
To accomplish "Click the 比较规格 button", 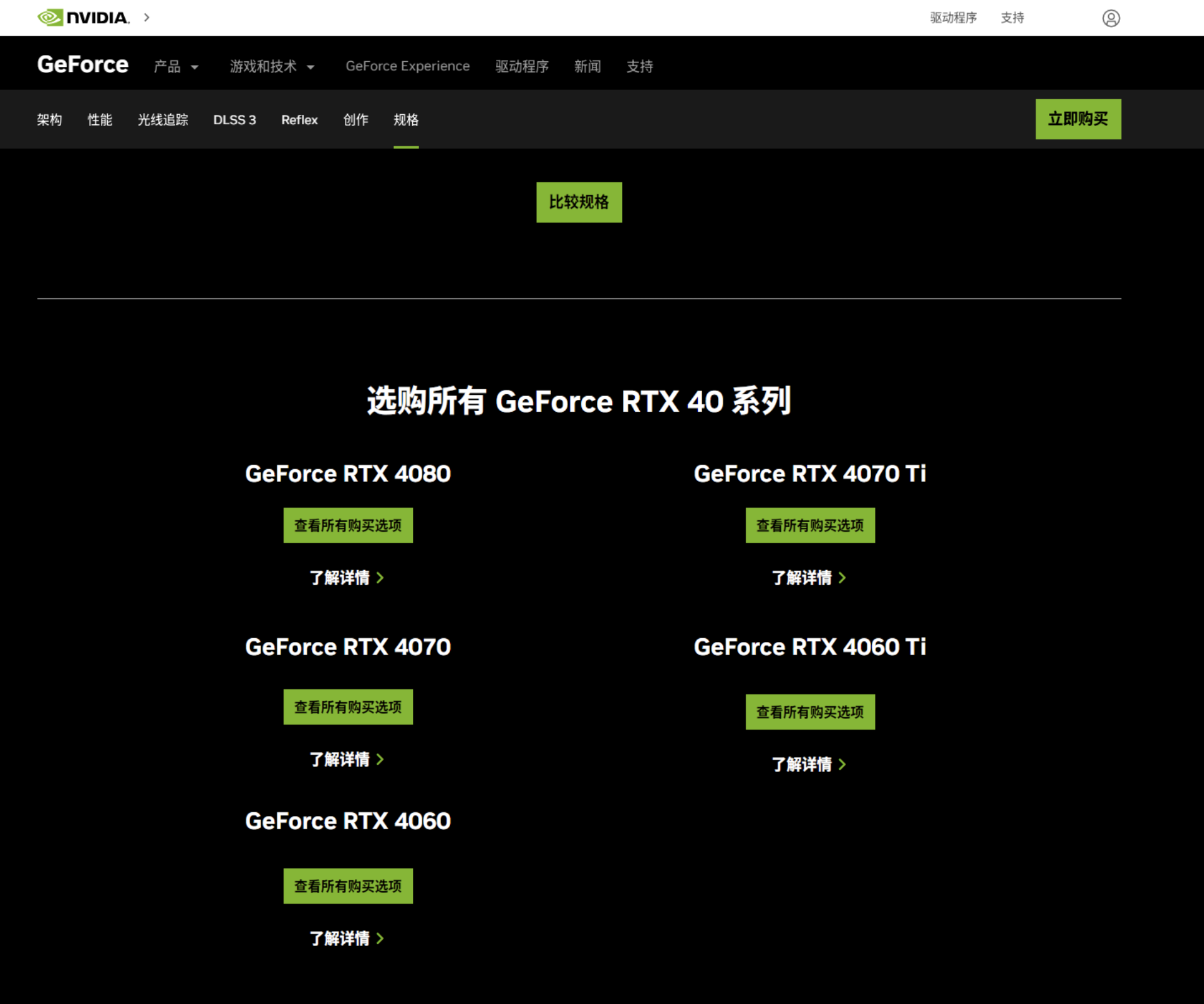I will [x=579, y=202].
